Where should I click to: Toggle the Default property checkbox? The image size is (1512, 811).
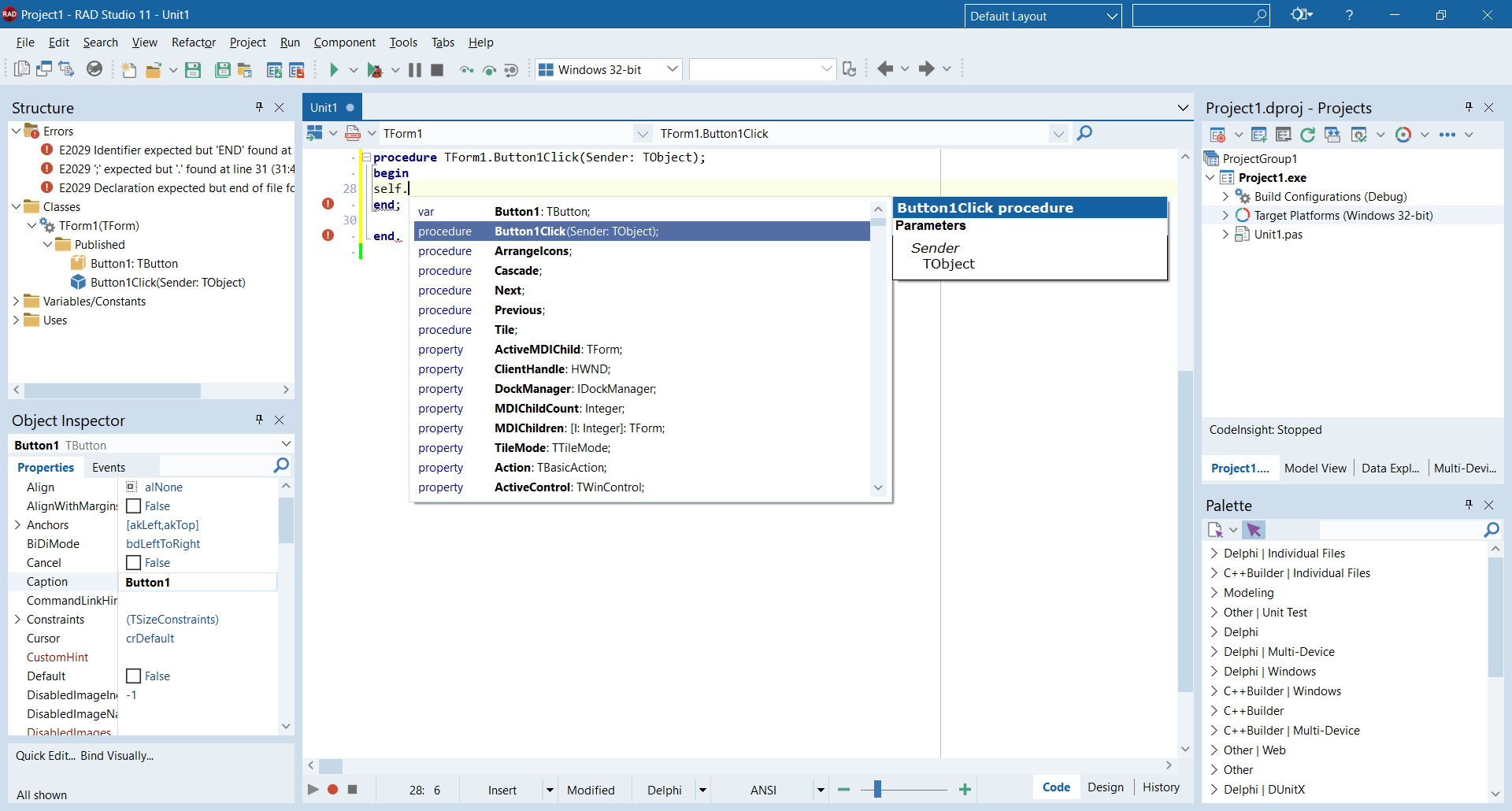[x=134, y=676]
